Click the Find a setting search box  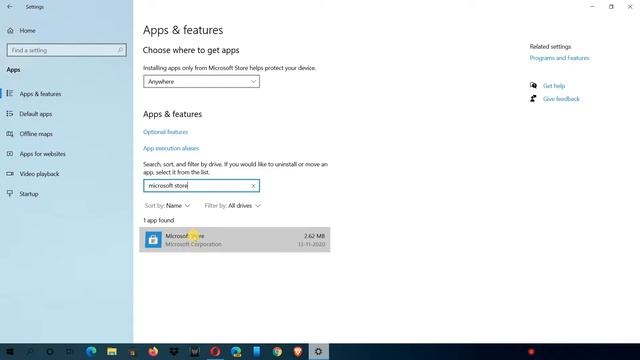[x=67, y=50]
